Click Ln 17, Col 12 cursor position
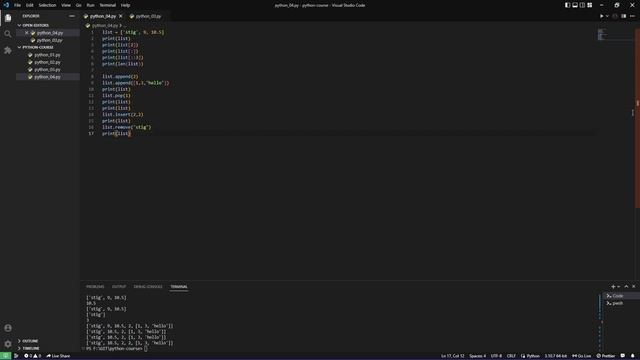The image size is (640, 360). 452,356
